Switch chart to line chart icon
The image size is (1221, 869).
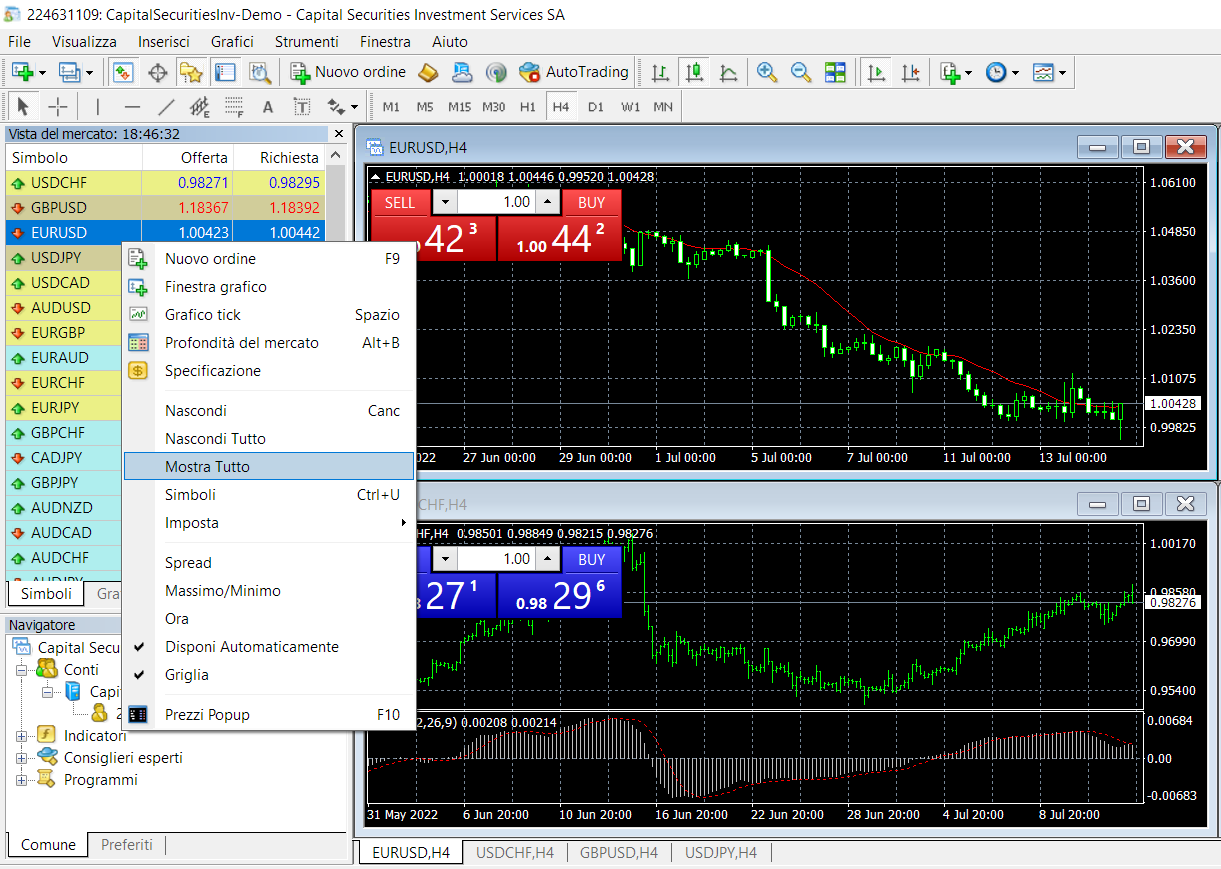728,72
